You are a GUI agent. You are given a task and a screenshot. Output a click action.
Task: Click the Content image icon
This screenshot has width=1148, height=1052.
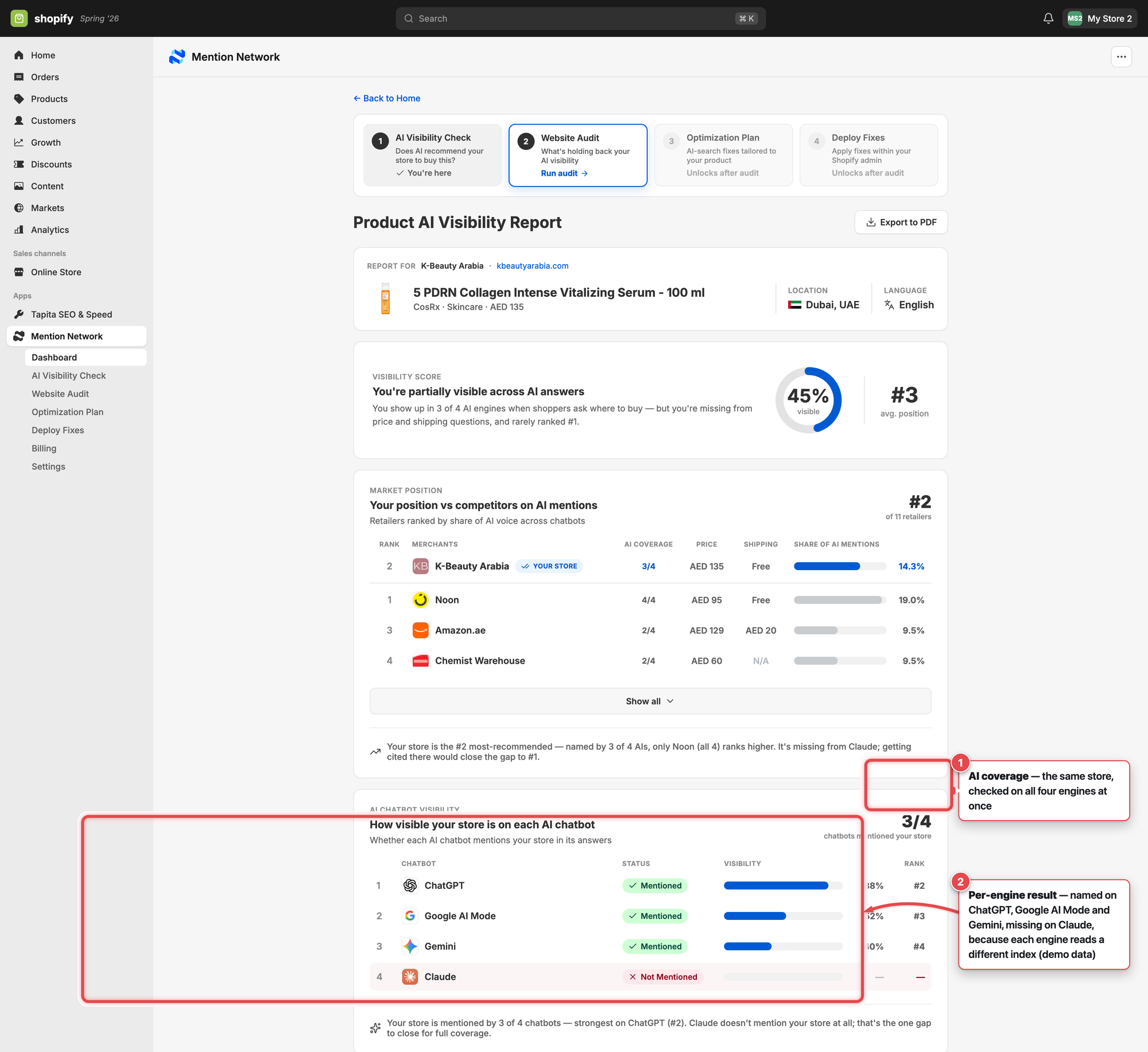[x=19, y=186]
